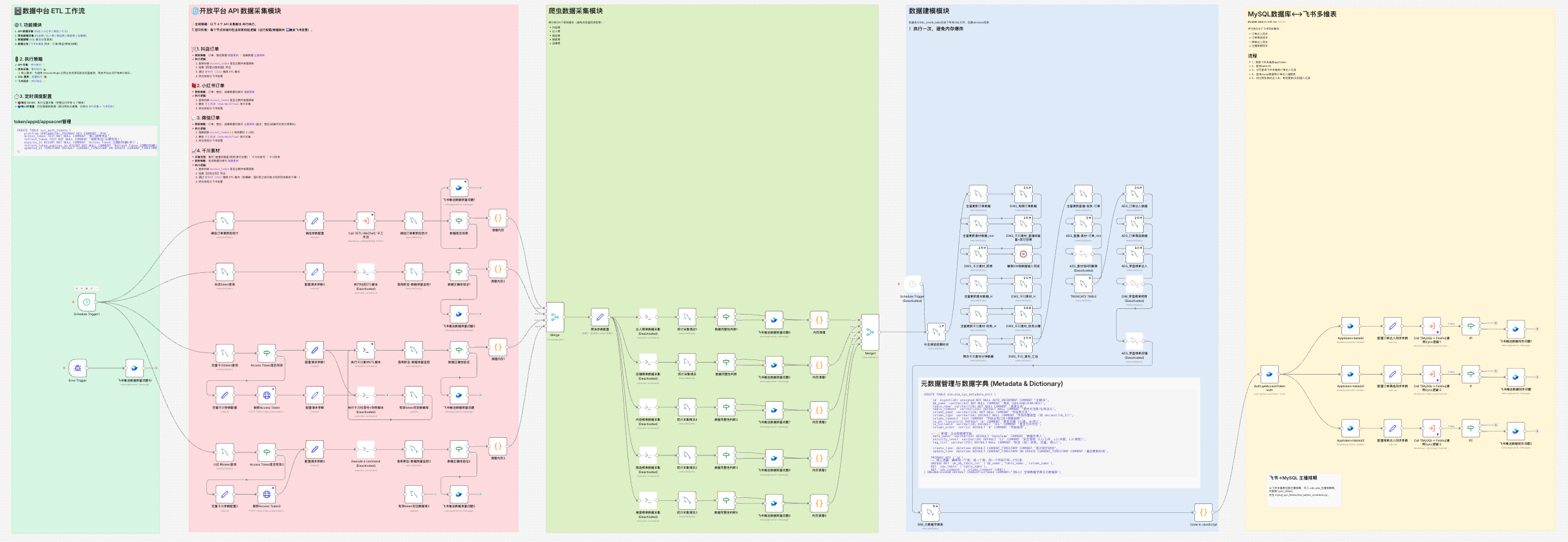Open the Apptoken+tableid2 node

coord(1350,428)
